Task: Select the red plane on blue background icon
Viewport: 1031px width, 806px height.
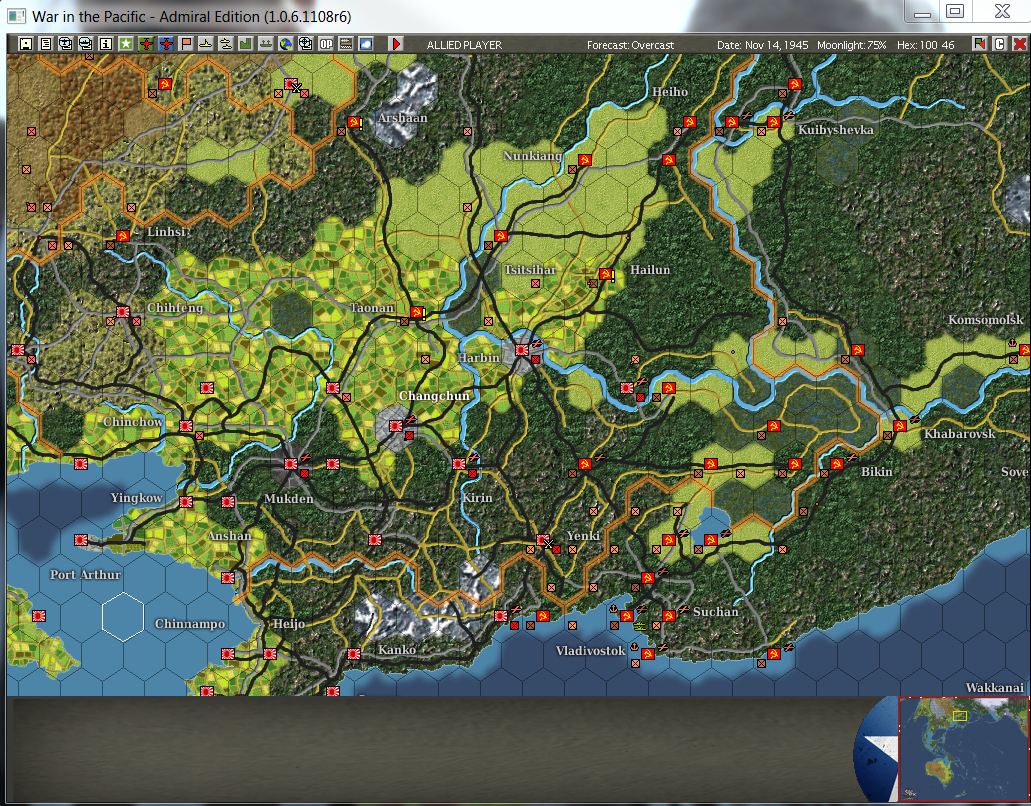Action: click(166, 44)
